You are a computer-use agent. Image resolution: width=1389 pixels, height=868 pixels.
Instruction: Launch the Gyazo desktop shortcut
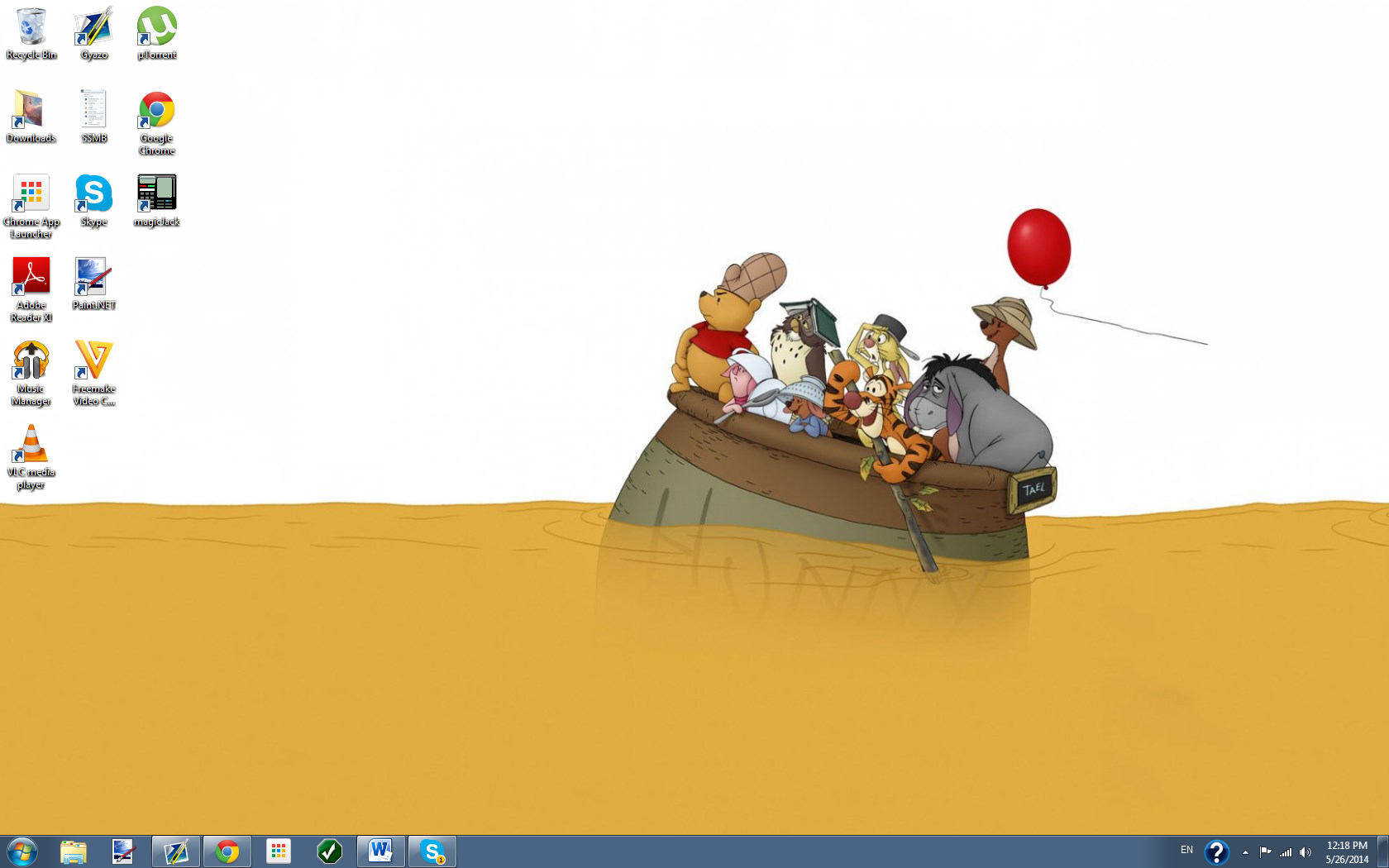94,33
